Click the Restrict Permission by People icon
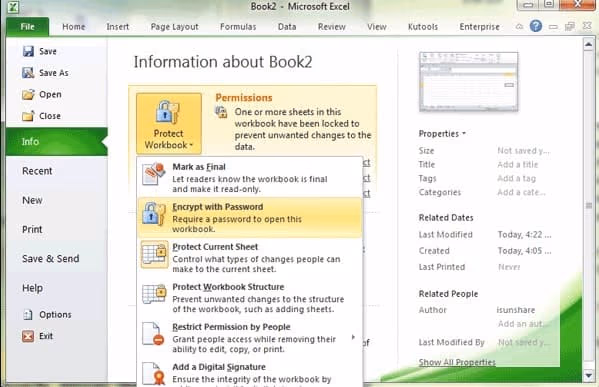 click(153, 334)
